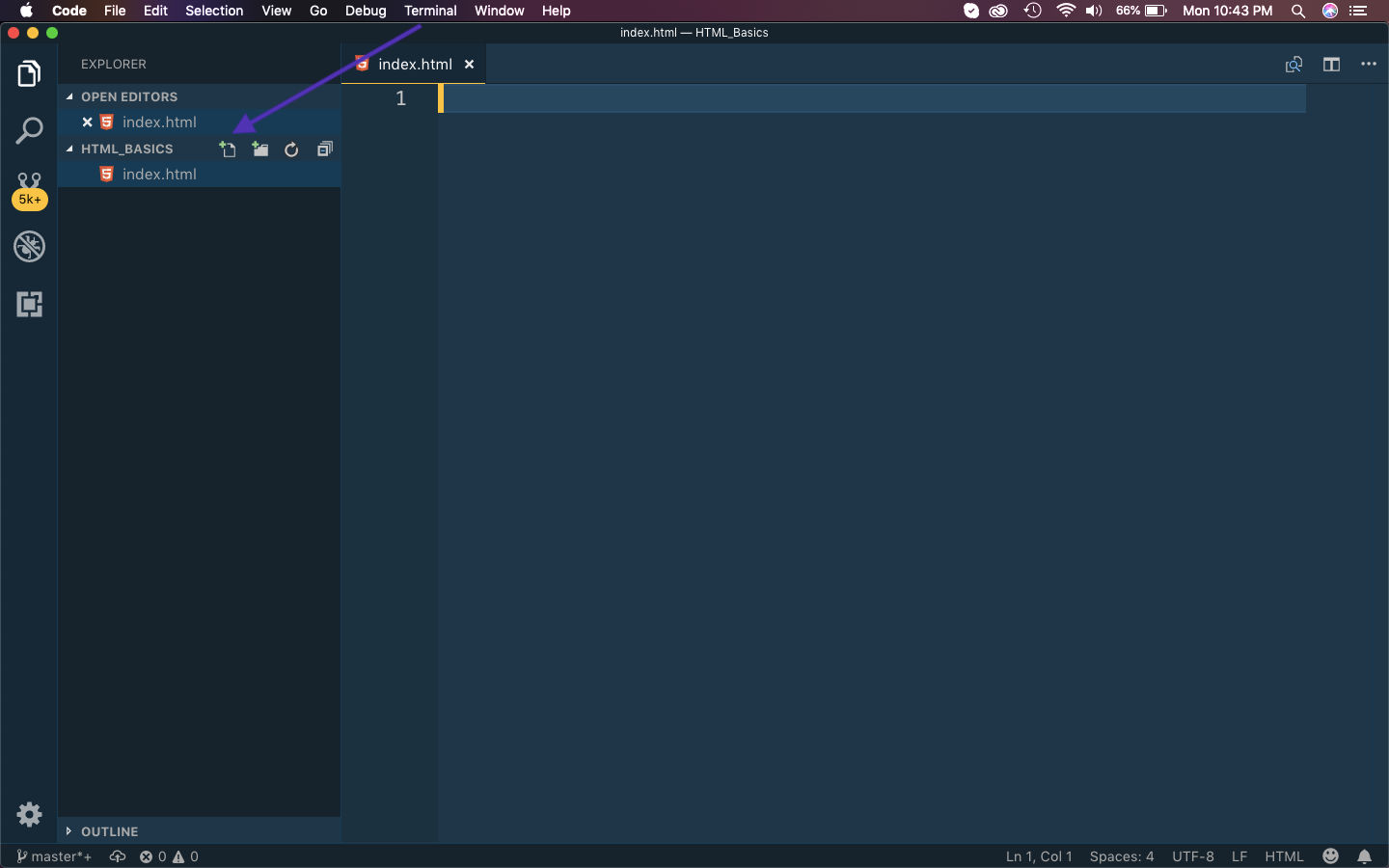
Task: Click the volume icon in menu bar
Action: point(1094,11)
